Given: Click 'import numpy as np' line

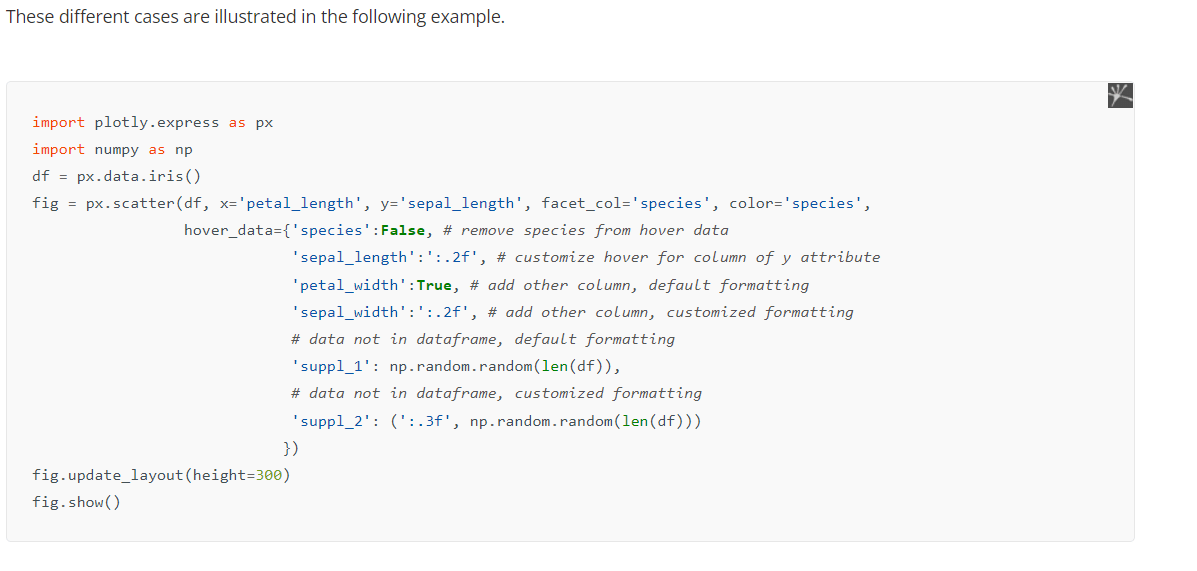Looking at the screenshot, I should tap(112, 149).
